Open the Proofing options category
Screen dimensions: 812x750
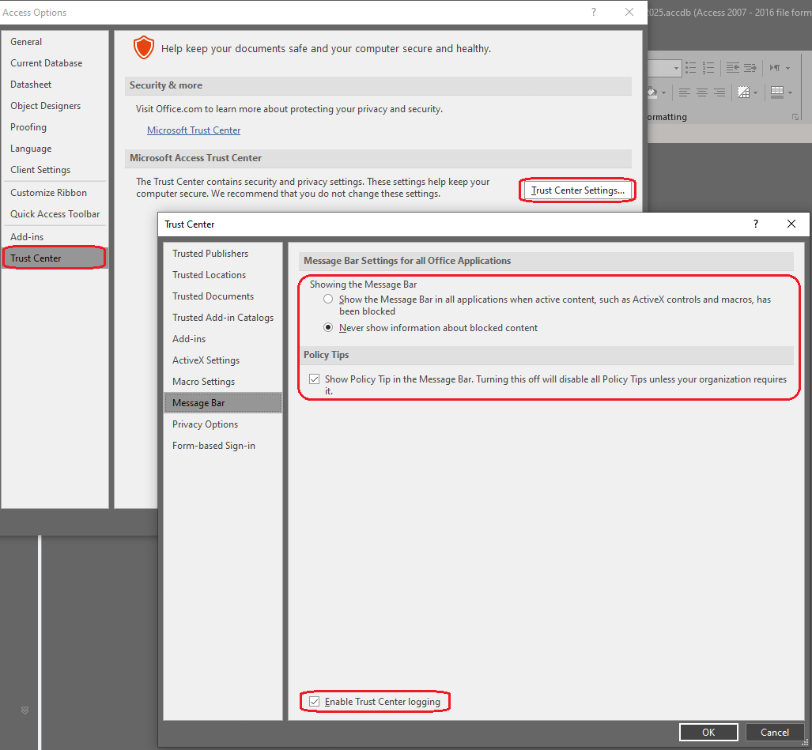[55, 127]
